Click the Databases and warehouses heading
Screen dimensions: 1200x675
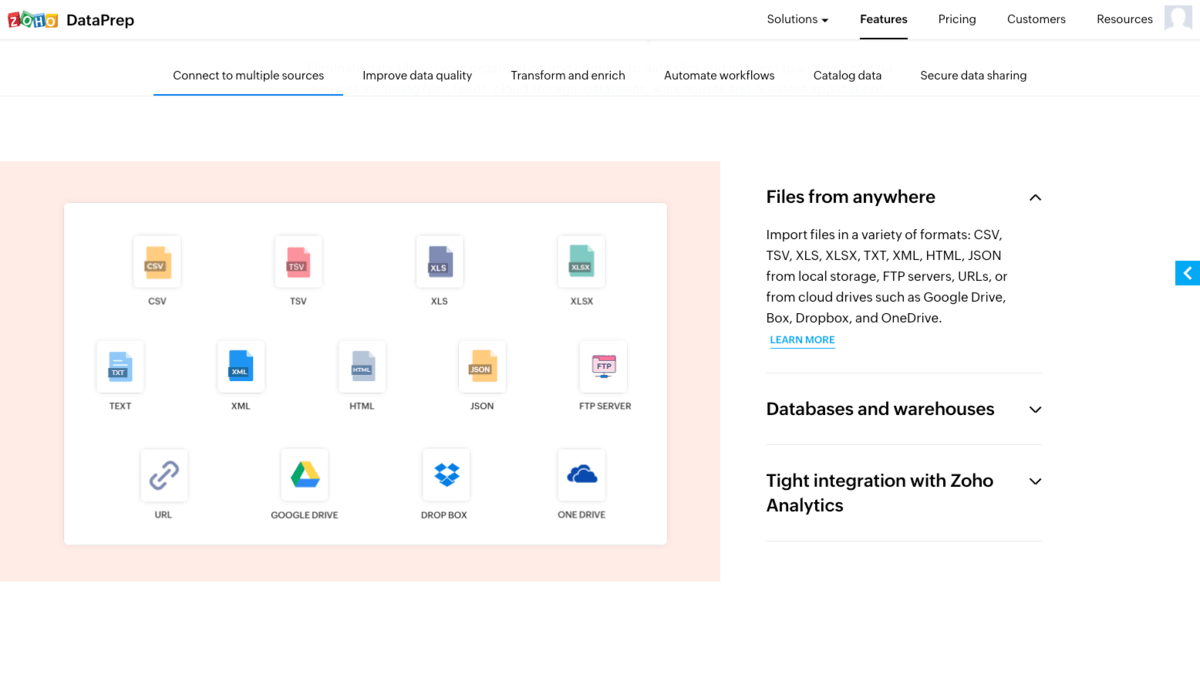coord(880,409)
